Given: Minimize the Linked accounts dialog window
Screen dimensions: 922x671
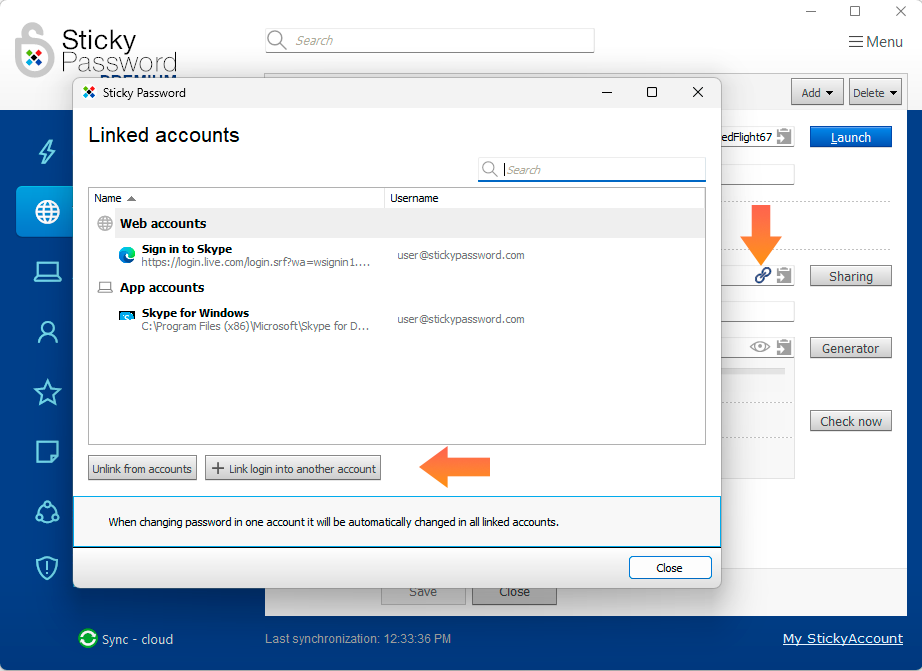Looking at the screenshot, I should coord(607,92).
